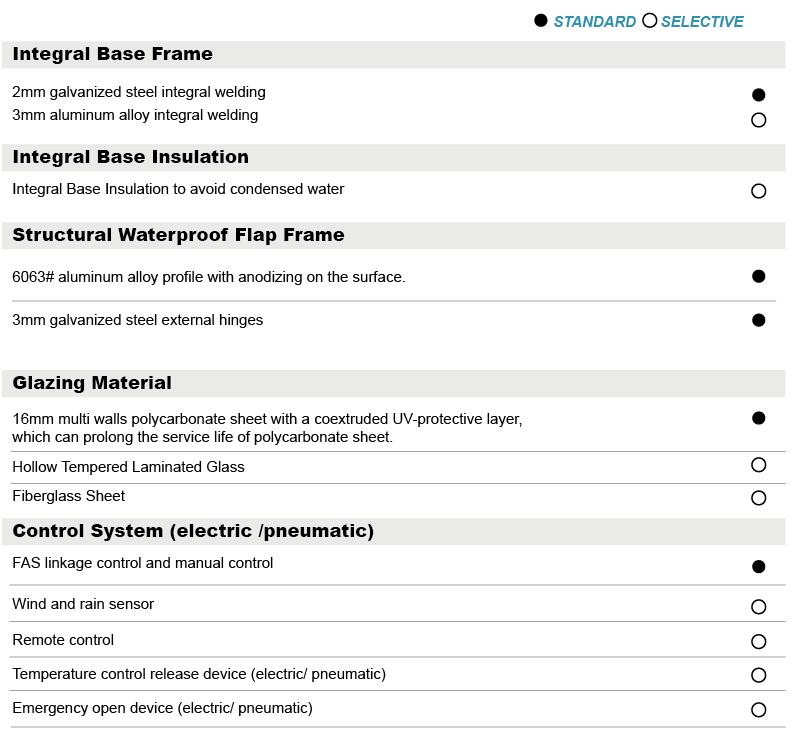Click the Control System section header

pos(193,531)
